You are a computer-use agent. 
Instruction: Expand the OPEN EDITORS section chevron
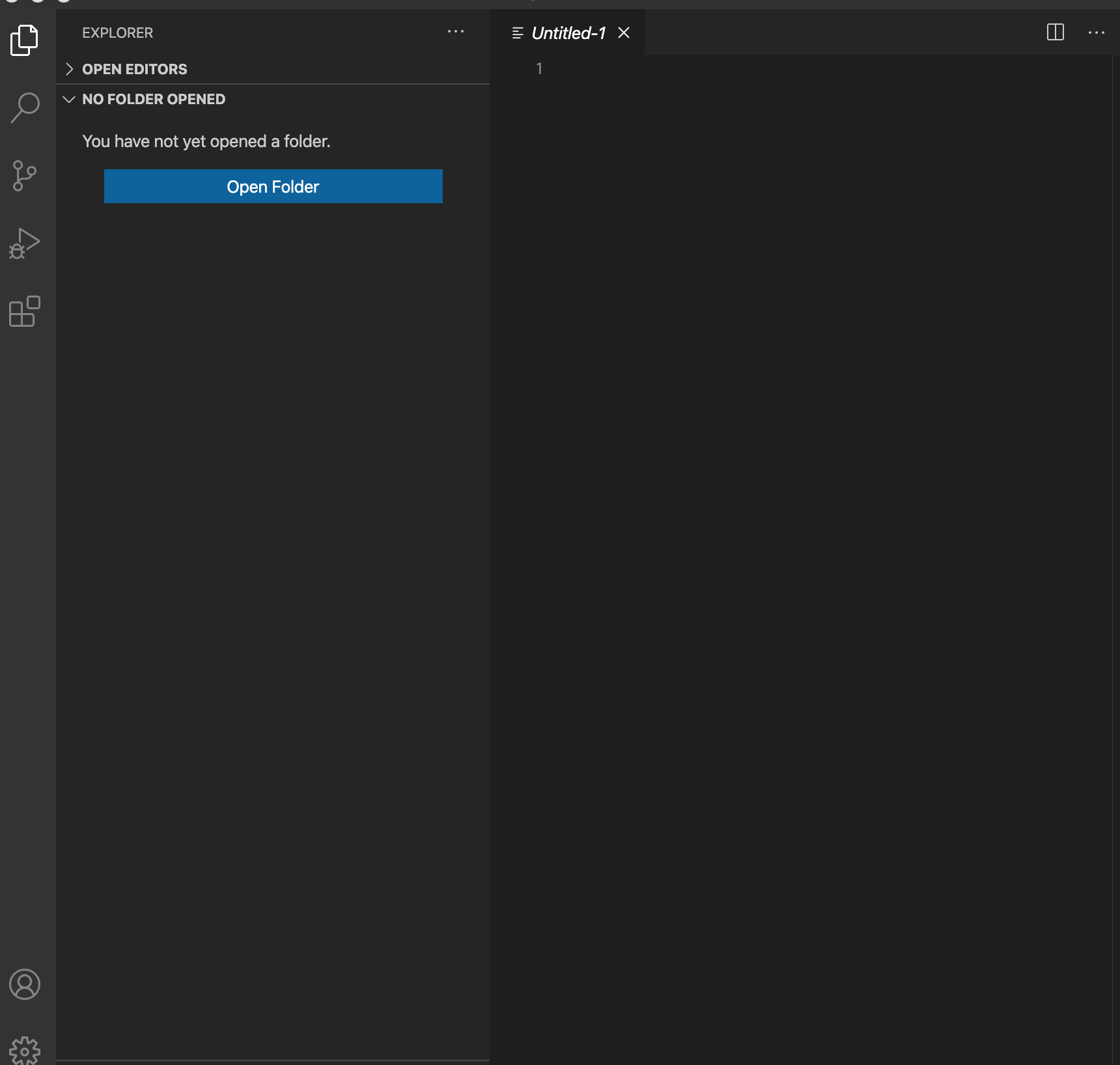point(70,69)
